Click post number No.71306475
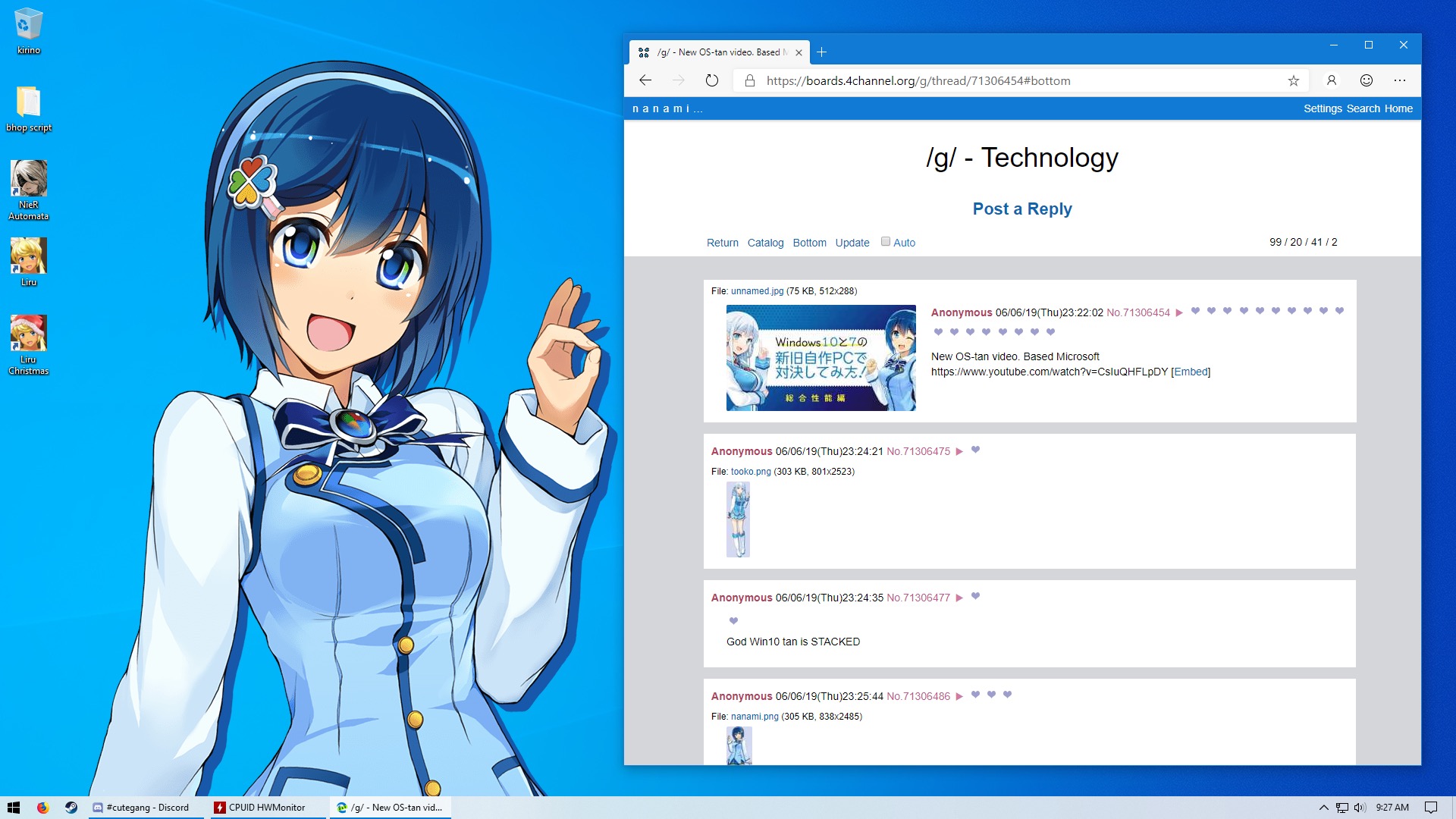This screenshot has height=819, width=1456. click(918, 451)
